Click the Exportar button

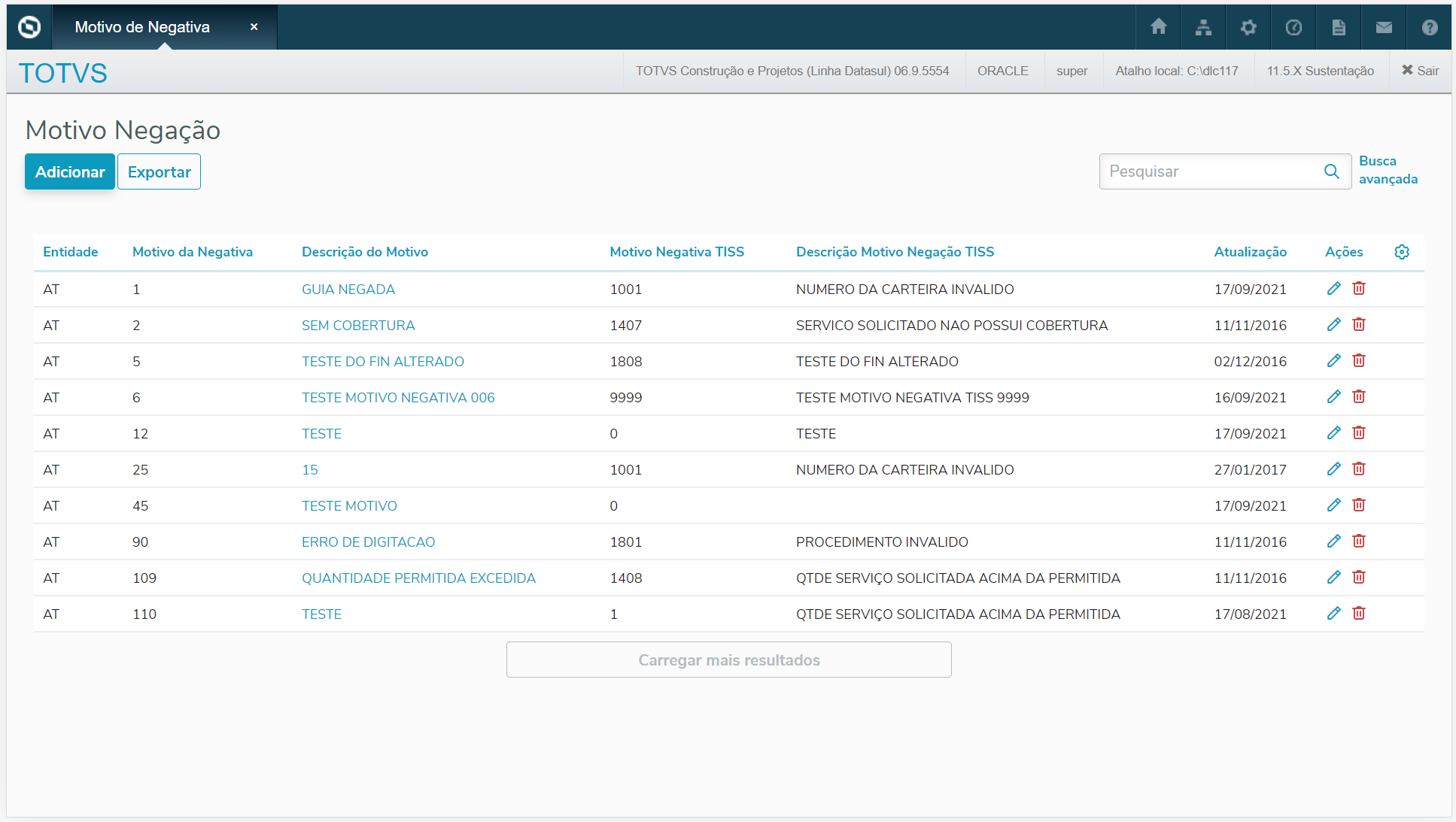(160, 171)
